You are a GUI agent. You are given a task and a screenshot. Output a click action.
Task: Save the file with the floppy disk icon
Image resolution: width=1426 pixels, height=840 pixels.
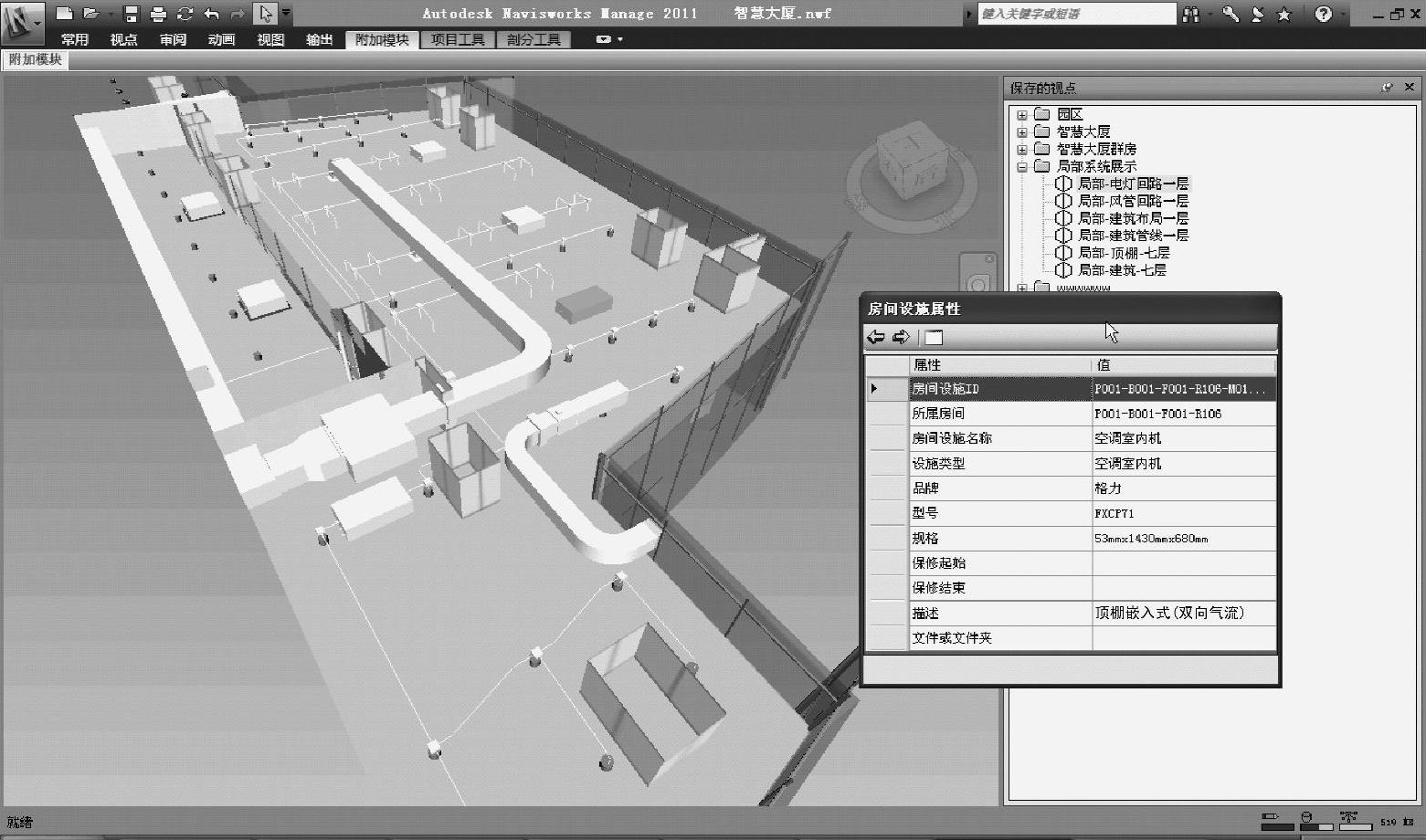[x=132, y=14]
